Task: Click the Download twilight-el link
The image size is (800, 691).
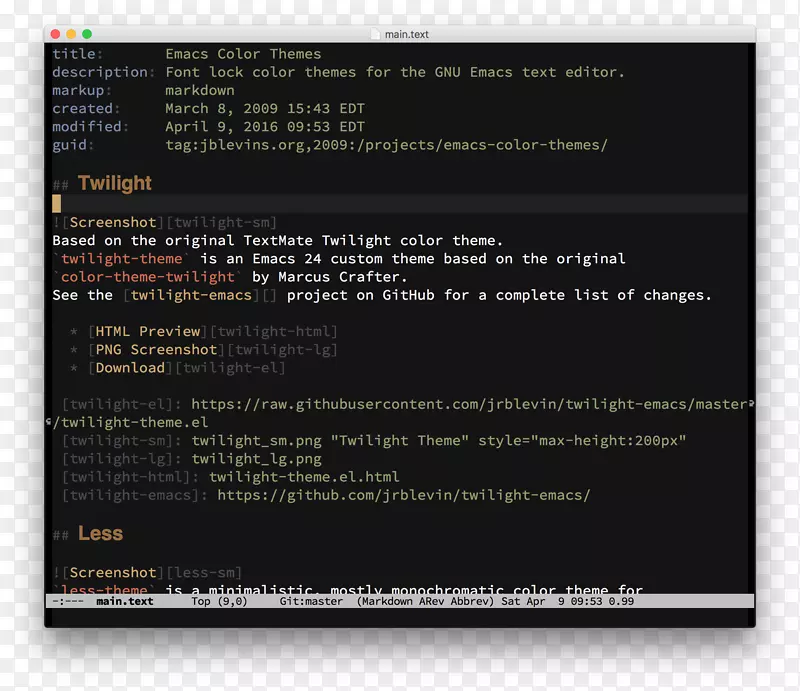Action: pyautogui.click(x=130, y=367)
